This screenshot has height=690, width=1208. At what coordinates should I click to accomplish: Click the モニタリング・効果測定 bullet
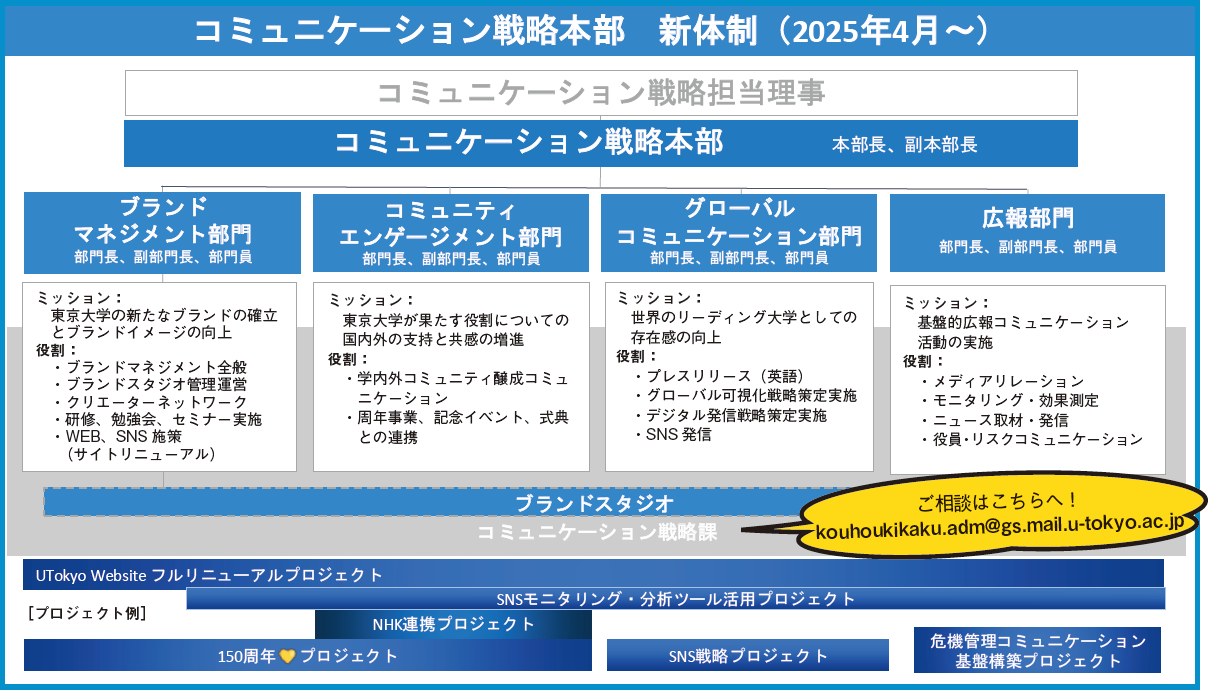coord(1009,400)
